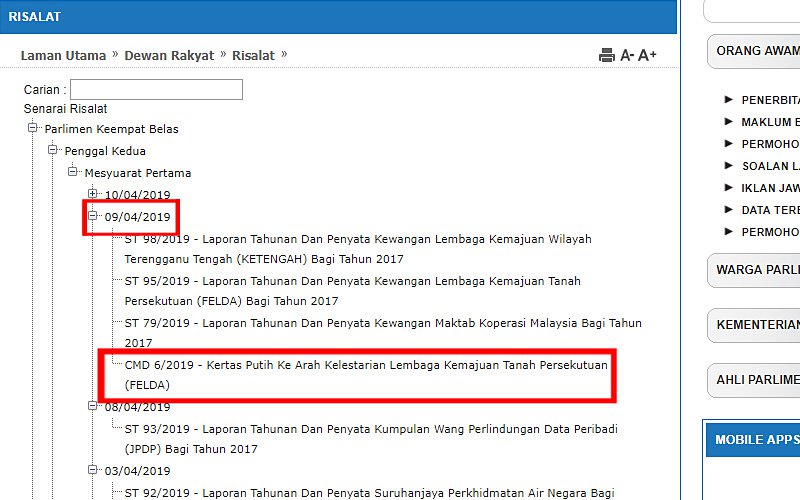Click the SOALAN sidebar menu item

pos(769,166)
